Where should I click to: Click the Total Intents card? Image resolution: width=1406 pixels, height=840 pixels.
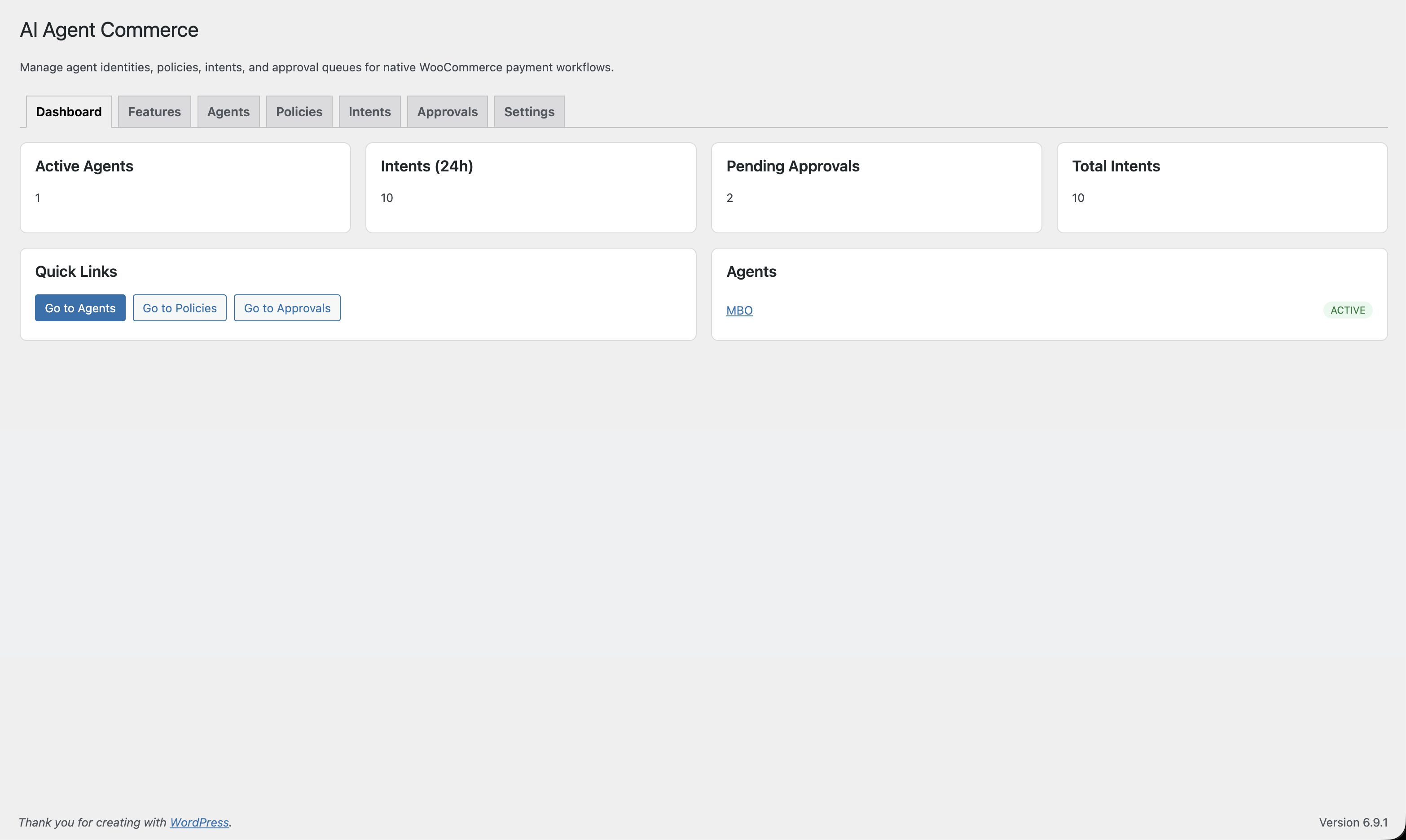[1221, 188]
